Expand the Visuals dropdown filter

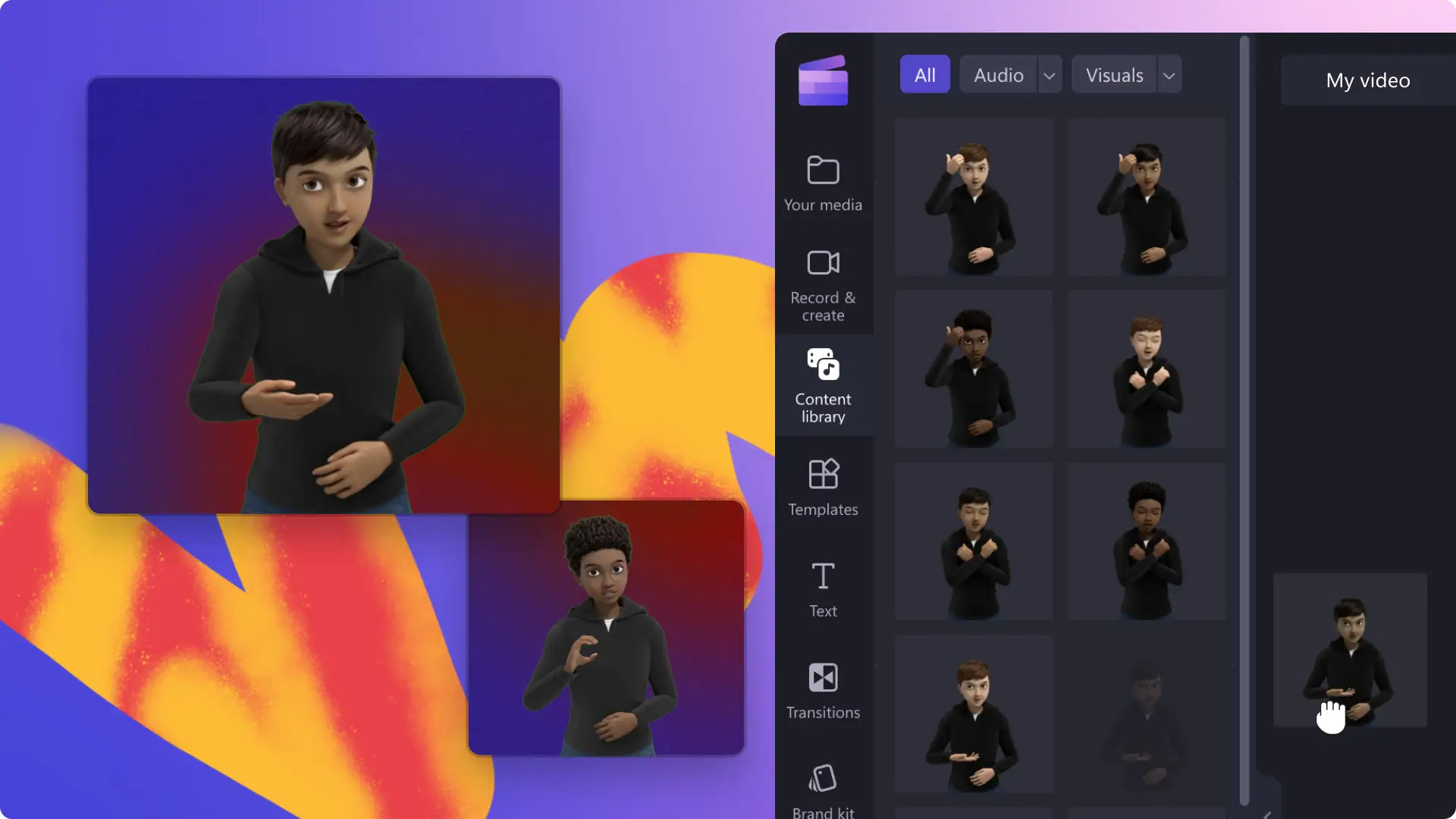[1167, 74]
